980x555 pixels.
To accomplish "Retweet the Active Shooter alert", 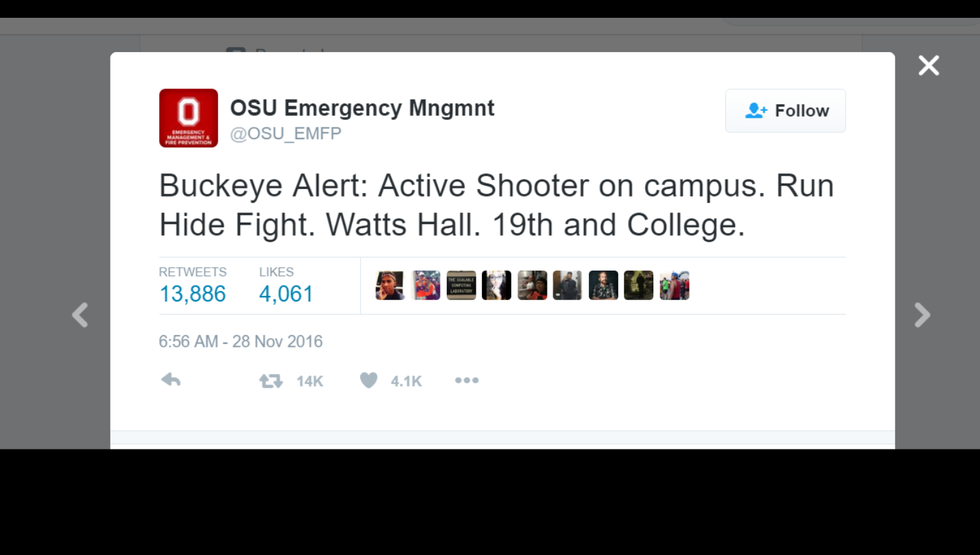I will 271,380.
